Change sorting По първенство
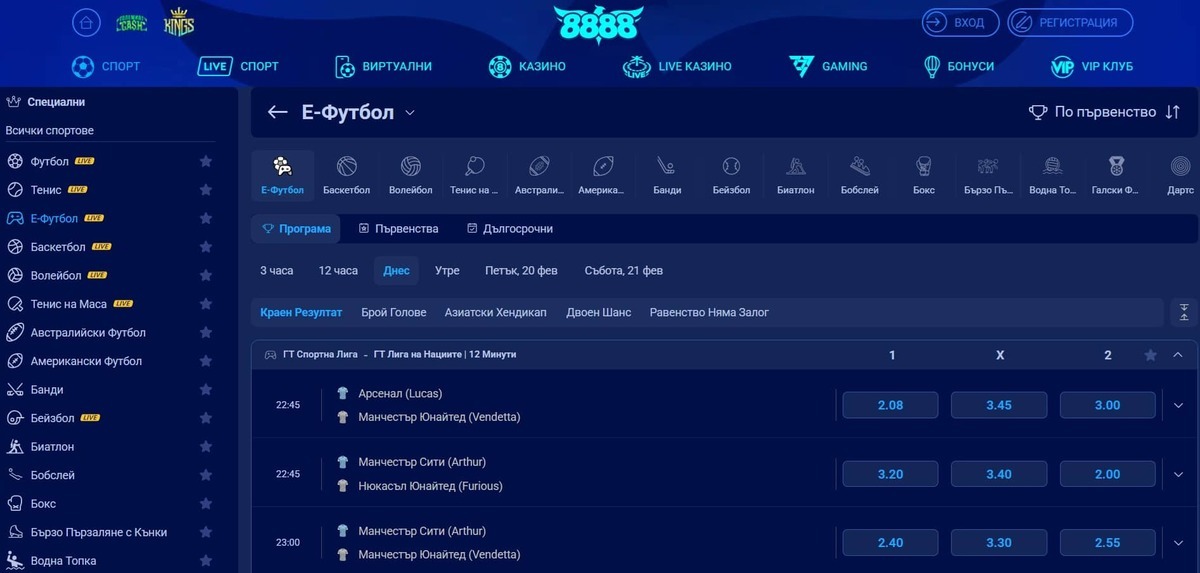Image resolution: width=1200 pixels, height=573 pixels. point(1104,112)
